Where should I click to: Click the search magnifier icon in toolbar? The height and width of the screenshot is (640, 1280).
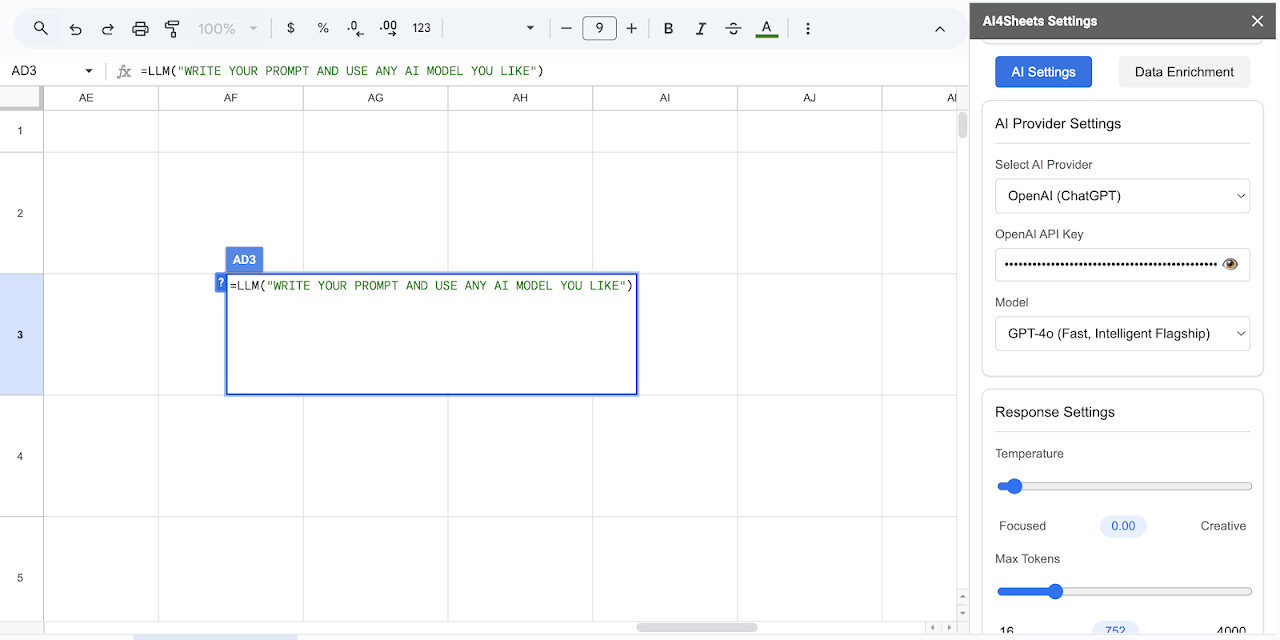point(41,28)
